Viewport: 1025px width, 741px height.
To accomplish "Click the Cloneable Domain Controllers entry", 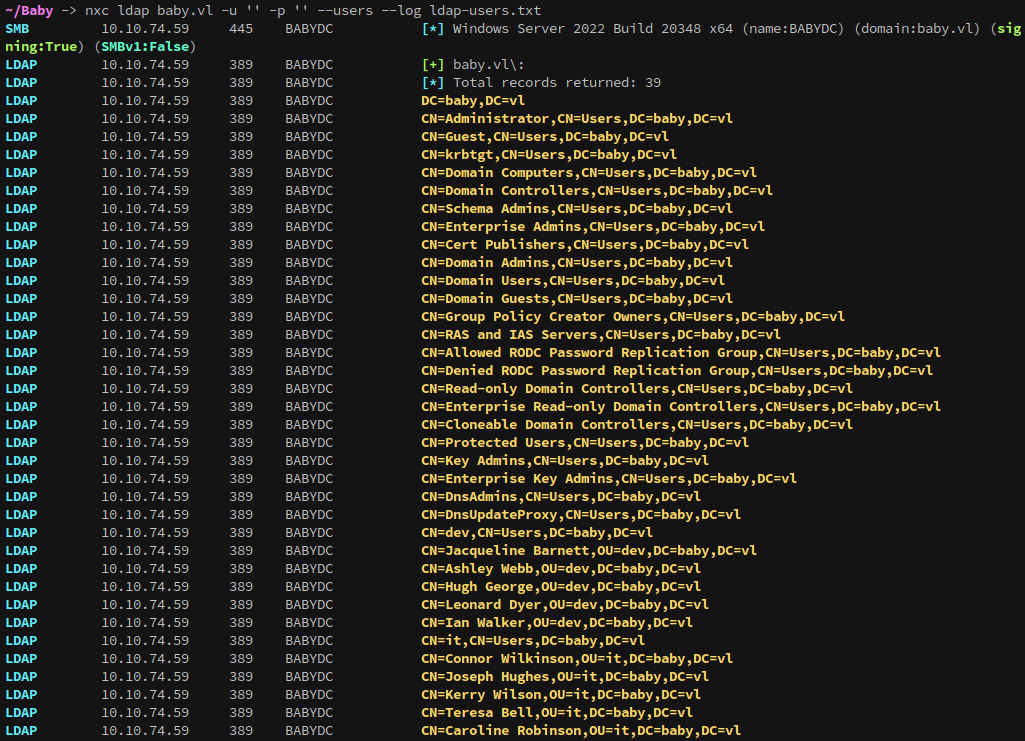I will (x=637, y=425).
